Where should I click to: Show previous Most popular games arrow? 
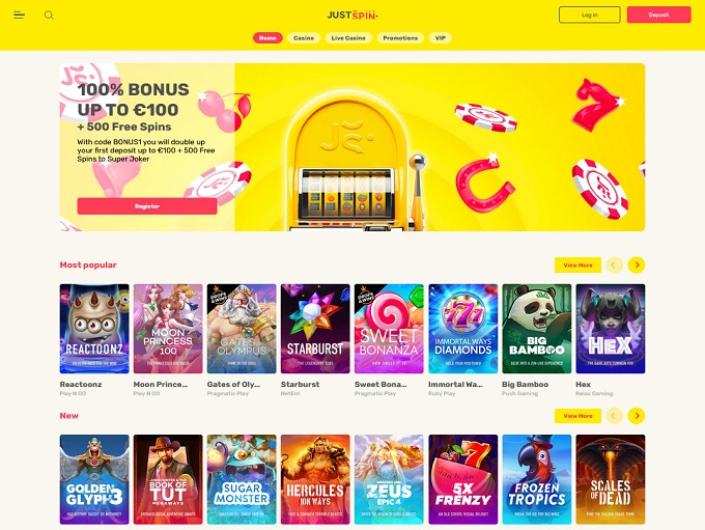click(614, 265)
